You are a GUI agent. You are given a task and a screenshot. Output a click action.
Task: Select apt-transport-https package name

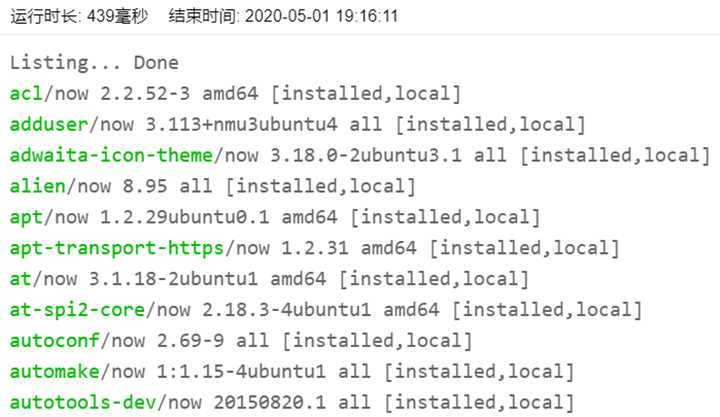pyautogui.click(x=117, y=248)
